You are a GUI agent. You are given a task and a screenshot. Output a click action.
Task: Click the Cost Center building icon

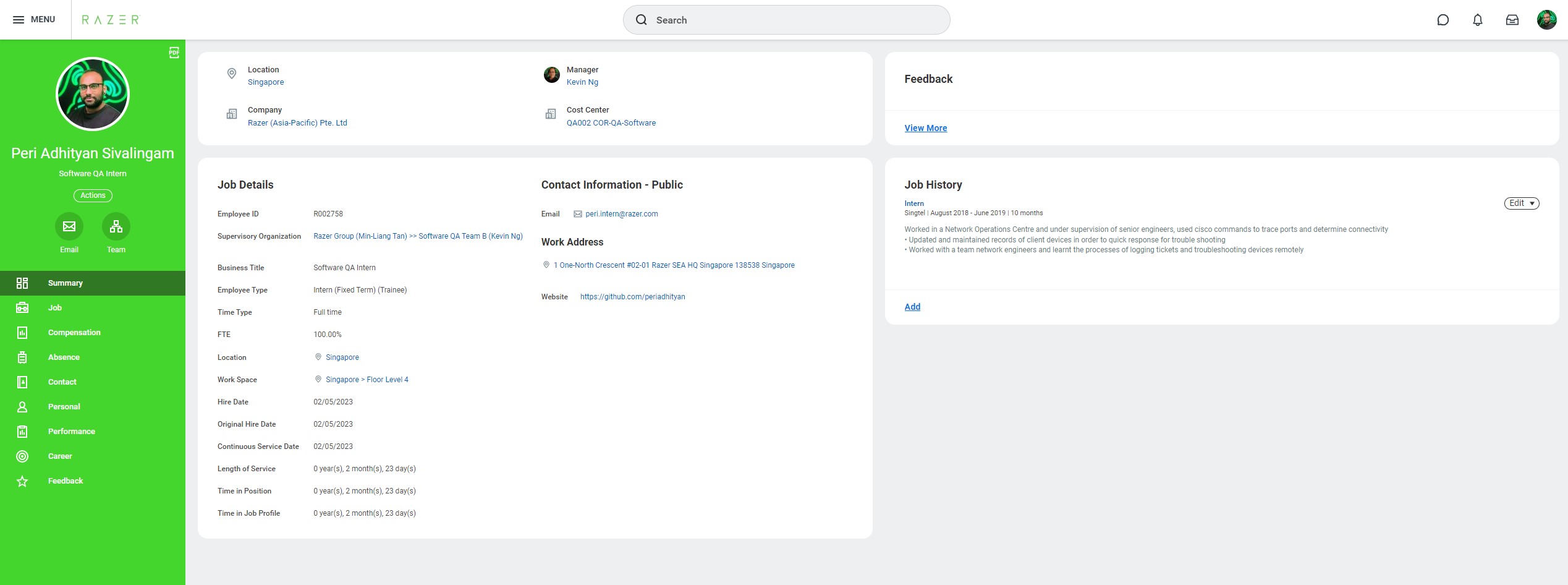point(551,114)
